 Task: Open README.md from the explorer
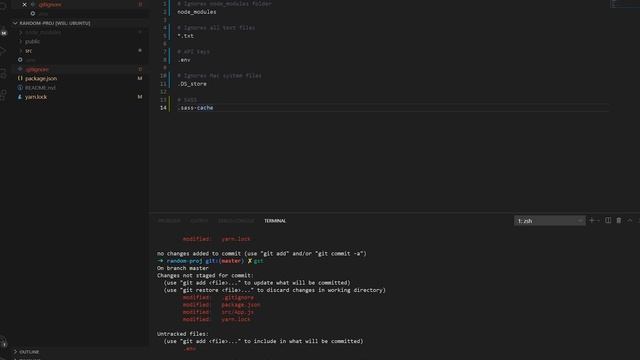point(40,88)
